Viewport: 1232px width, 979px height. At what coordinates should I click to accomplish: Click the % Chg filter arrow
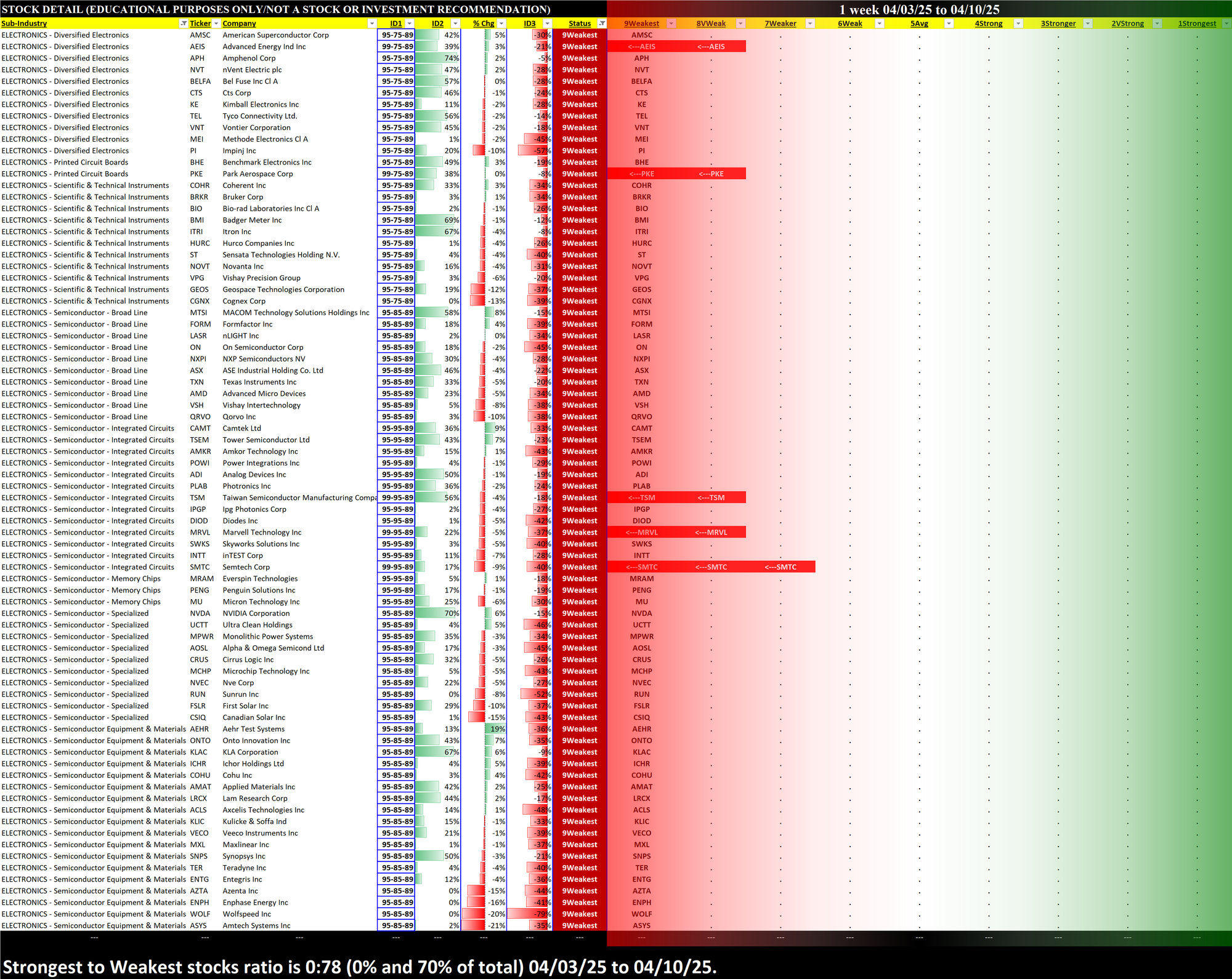501,23
